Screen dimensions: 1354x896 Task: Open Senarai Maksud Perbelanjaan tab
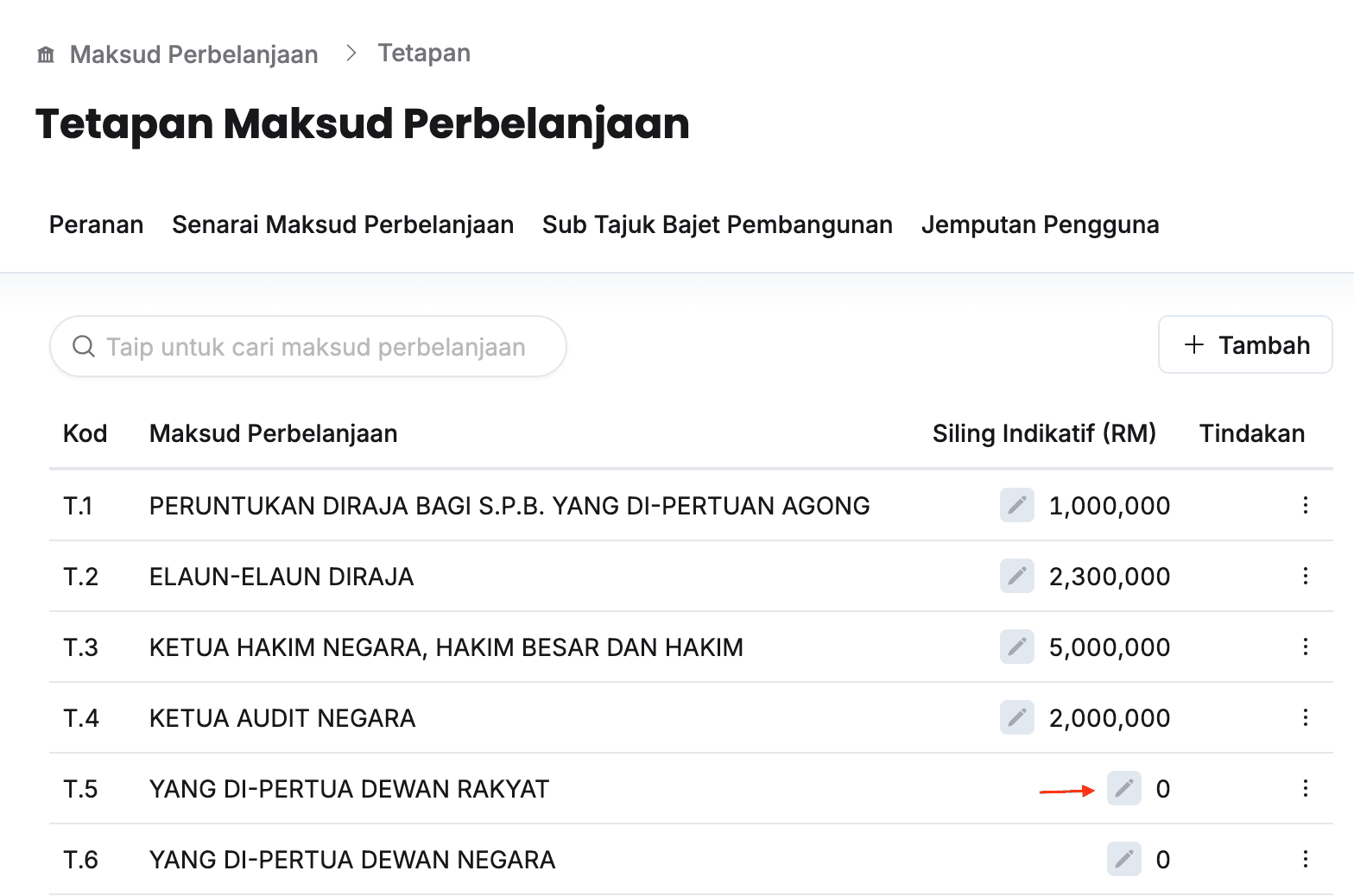coord(343,224)
